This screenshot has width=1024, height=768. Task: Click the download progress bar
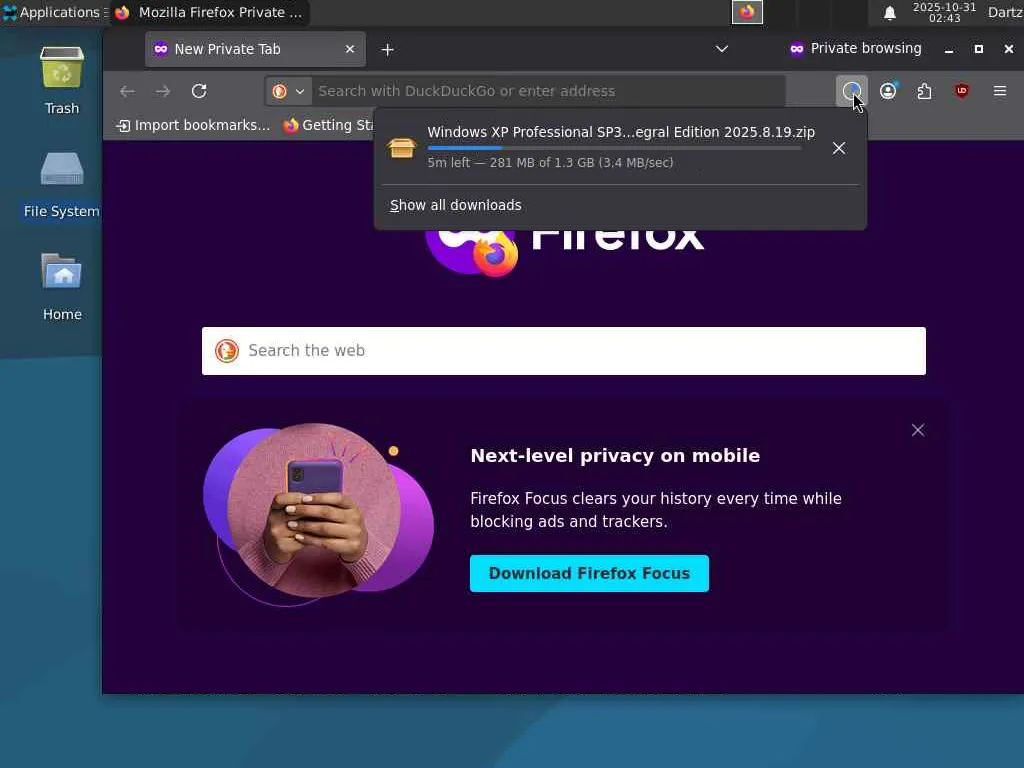(x=614, y=148)
